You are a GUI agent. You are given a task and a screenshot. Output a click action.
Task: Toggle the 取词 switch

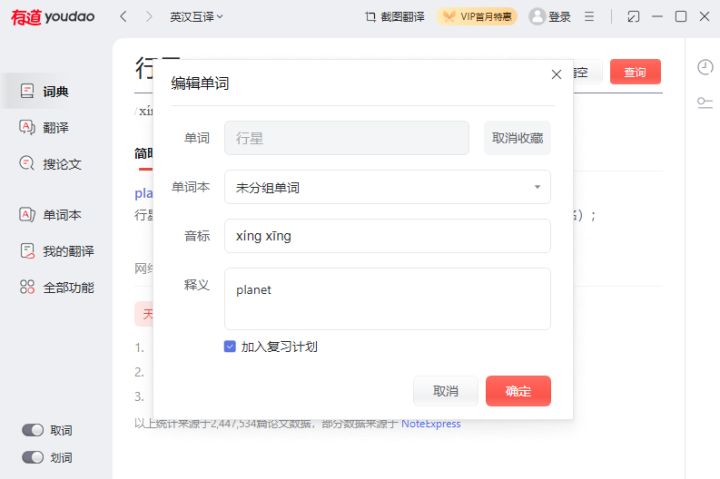[x=33, y=430]
